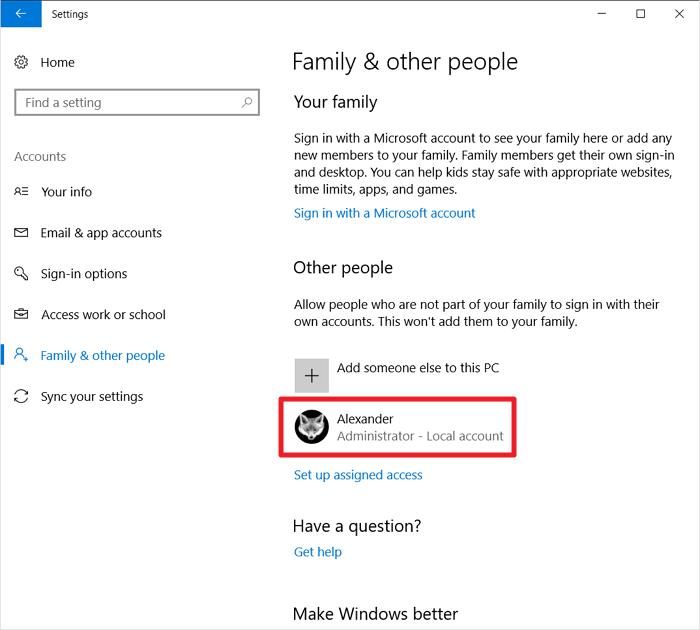The height and width of the screenshot is (630, 700).
Task: Select the Alexander Administrator local account
Action: pyautogui.click(x=420, y=427)
